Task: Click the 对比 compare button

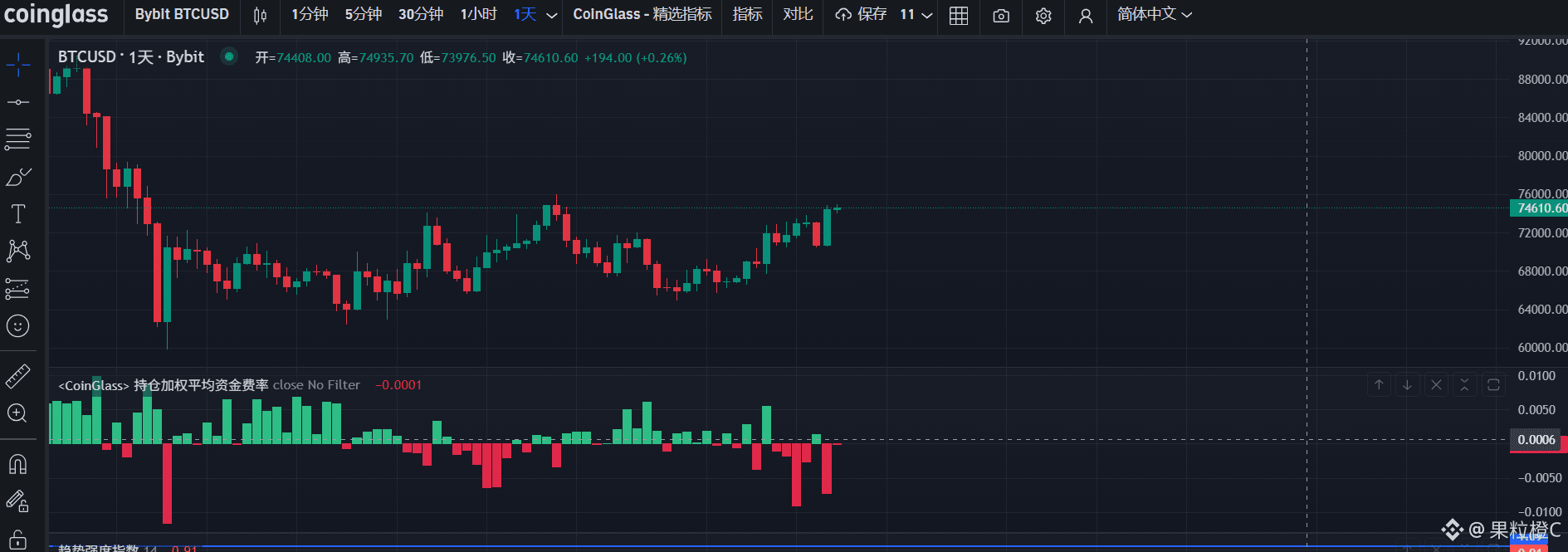Action: 798,14
